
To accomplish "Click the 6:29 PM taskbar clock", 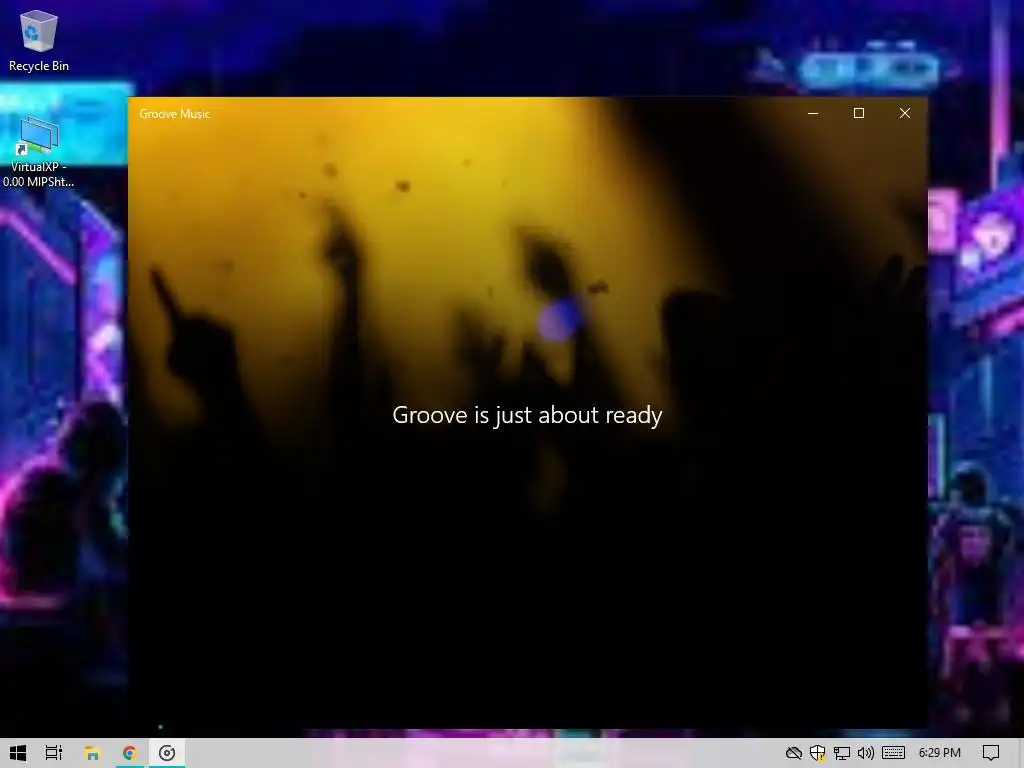I will tap(939, 753).
